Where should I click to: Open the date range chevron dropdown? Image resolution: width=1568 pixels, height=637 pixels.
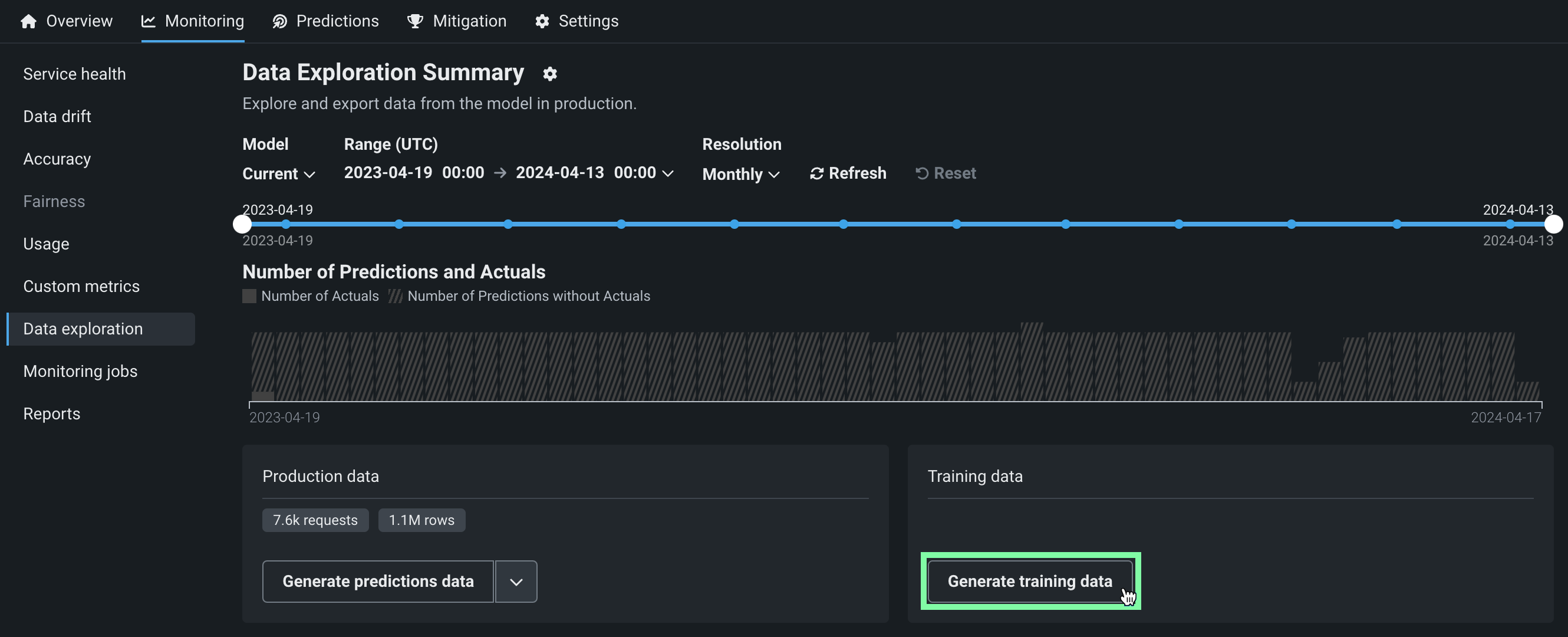pos(667,173)
